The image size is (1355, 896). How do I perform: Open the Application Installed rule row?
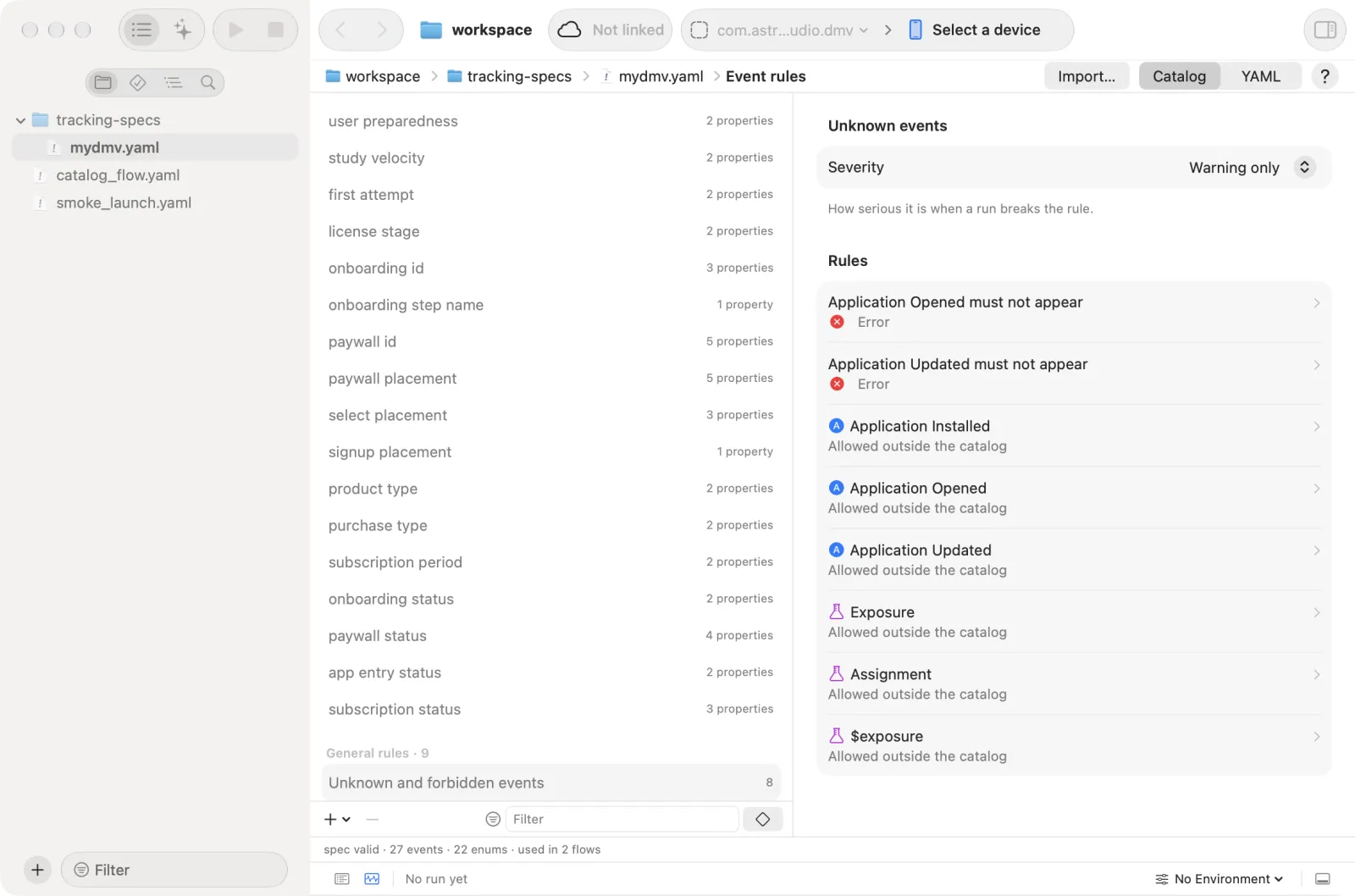1074,435
